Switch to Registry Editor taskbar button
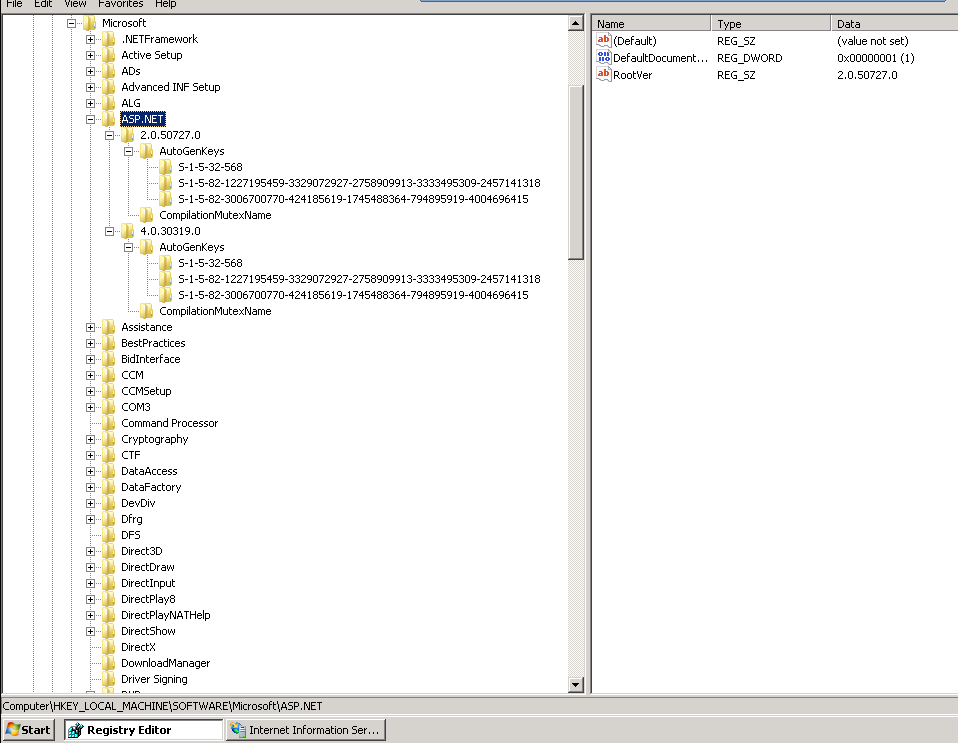This screenshot has height=743, width=958. (144, 730)
